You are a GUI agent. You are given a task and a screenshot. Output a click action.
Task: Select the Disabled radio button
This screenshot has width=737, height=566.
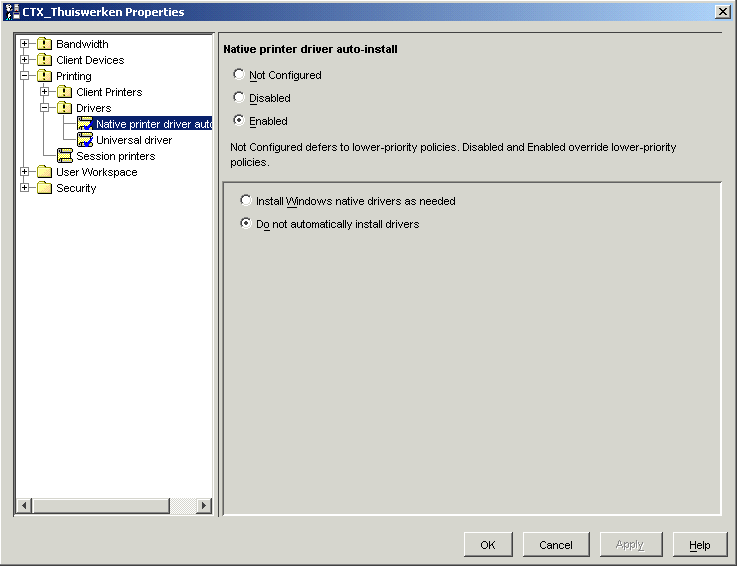(238, 98)
